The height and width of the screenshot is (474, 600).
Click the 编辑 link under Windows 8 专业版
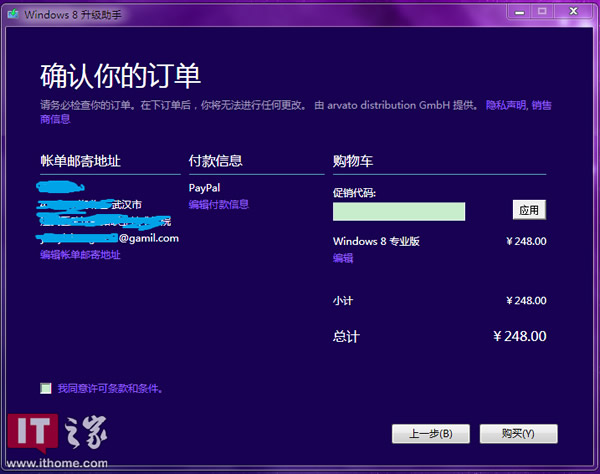(343, 258)
